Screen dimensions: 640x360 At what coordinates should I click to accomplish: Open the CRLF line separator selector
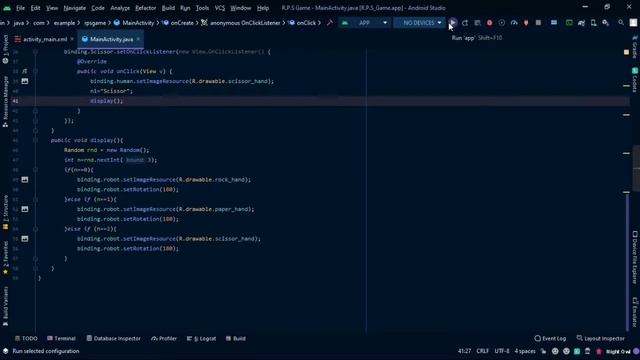482,351
